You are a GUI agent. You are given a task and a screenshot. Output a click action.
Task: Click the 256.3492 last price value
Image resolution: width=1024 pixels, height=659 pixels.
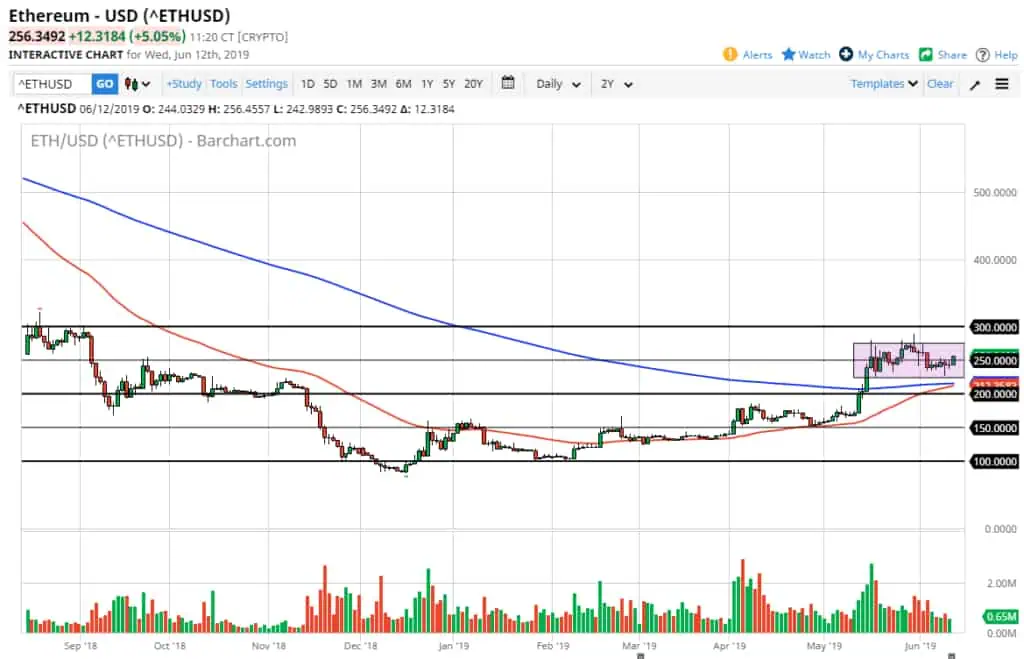37,37
